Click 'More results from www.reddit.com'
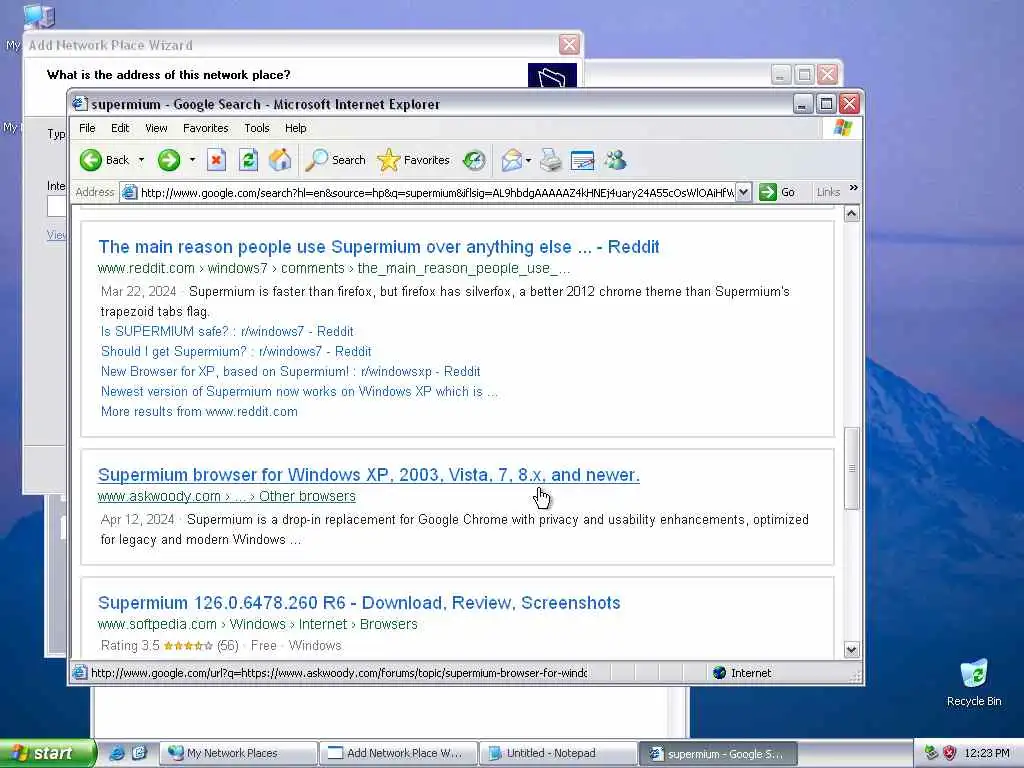 (x=199, y=411)
